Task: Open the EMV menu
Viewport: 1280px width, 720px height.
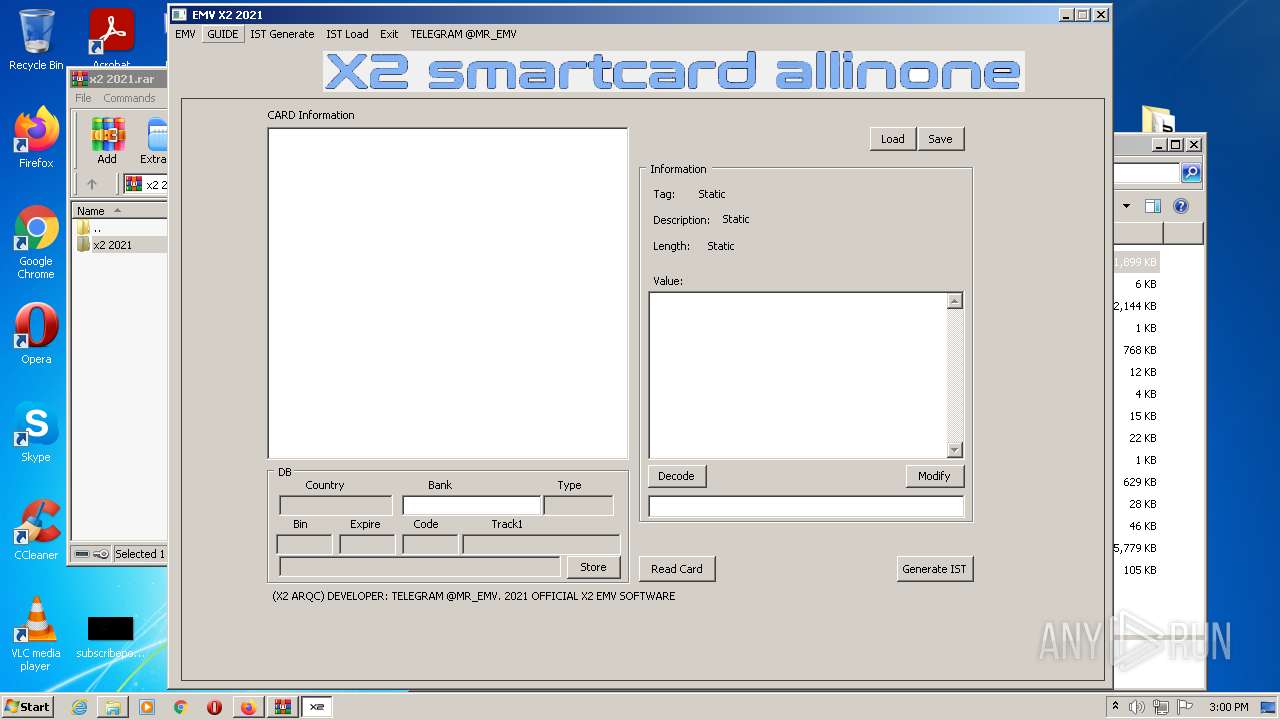Action: (x=185, y=34)
